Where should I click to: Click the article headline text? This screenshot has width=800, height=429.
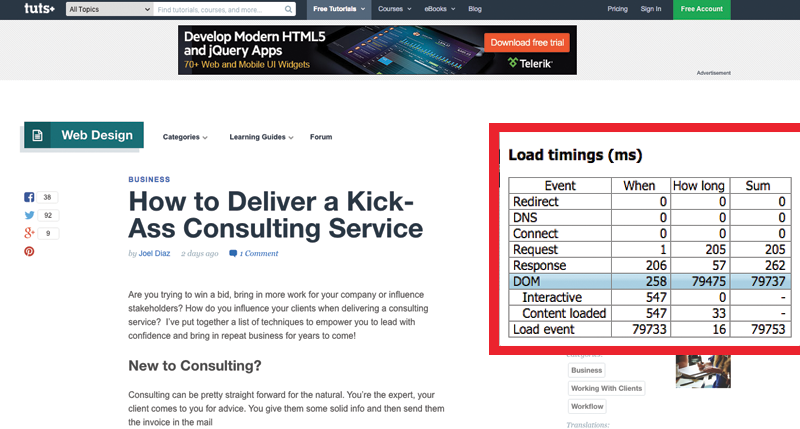click(276, 215)
